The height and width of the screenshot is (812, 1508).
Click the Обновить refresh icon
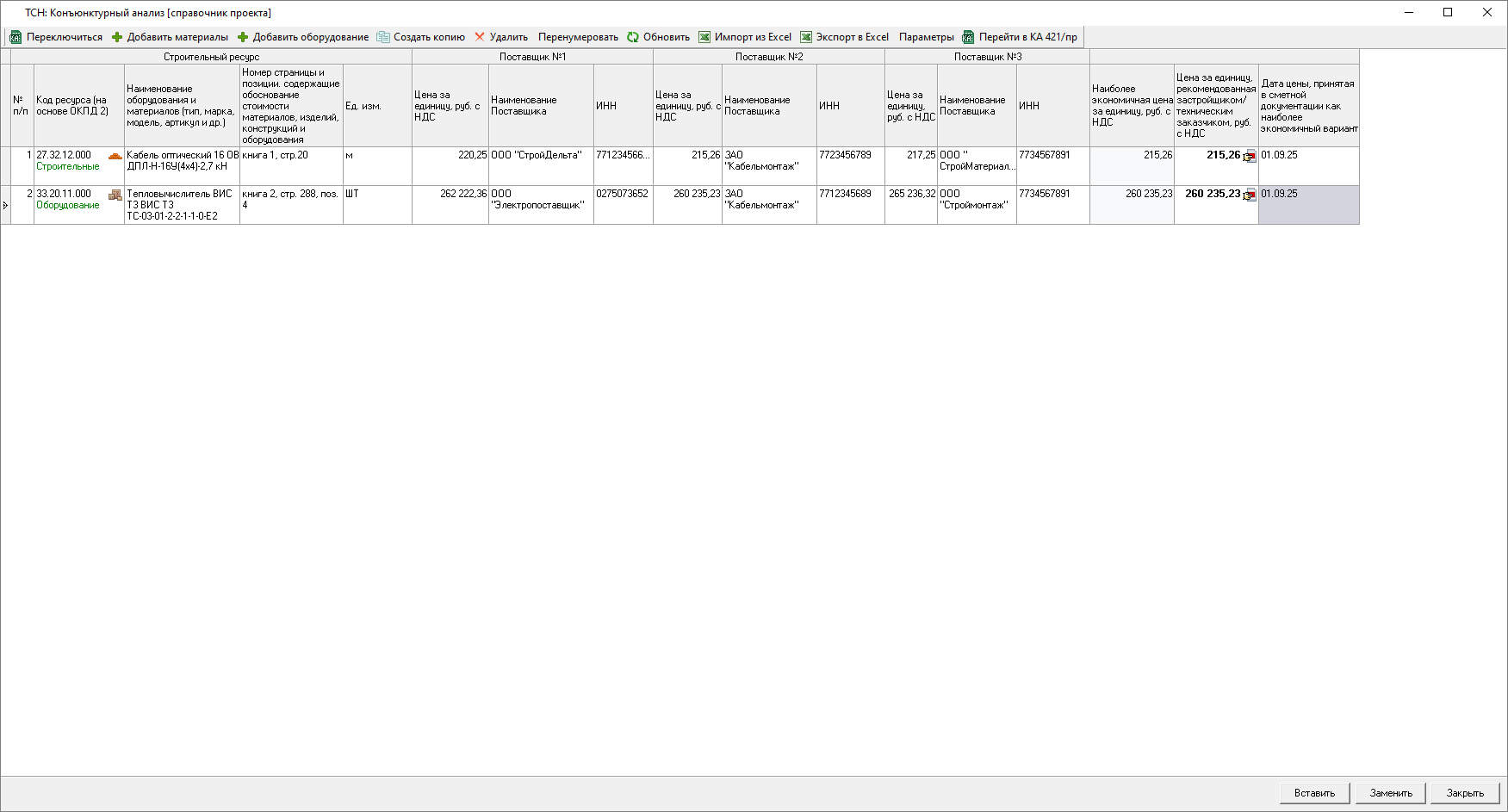pos(633,37)
